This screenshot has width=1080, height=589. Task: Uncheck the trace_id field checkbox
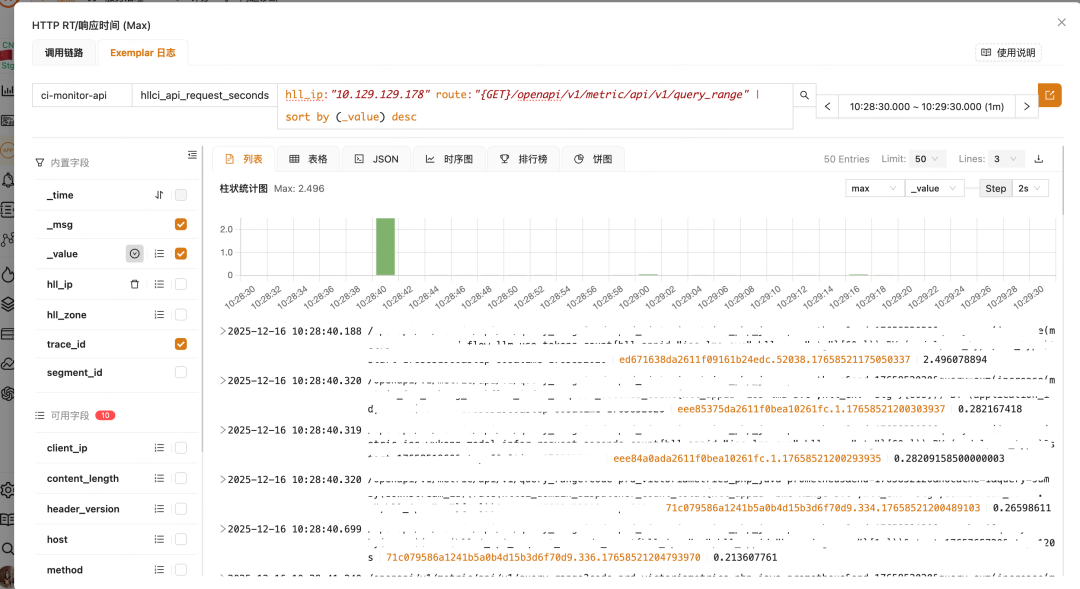point(180,344)
